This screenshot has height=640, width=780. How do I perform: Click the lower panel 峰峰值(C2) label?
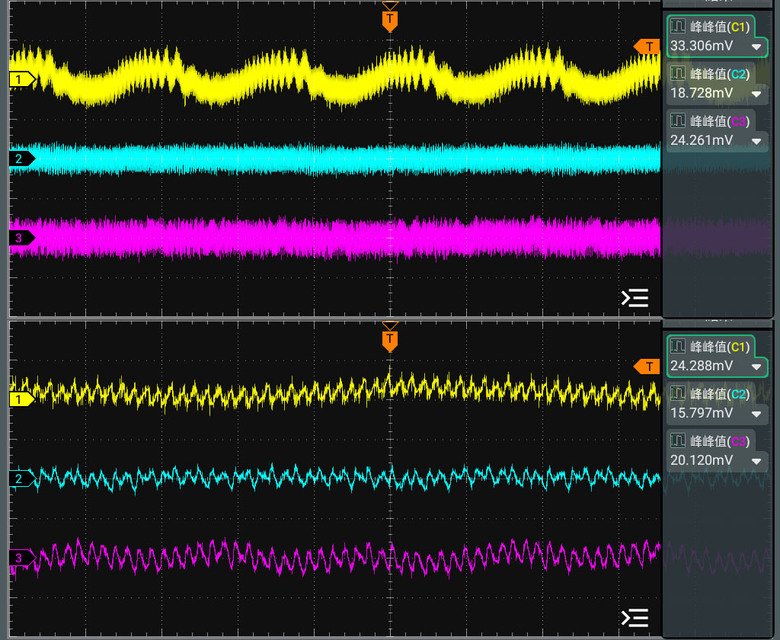point(720,394)
